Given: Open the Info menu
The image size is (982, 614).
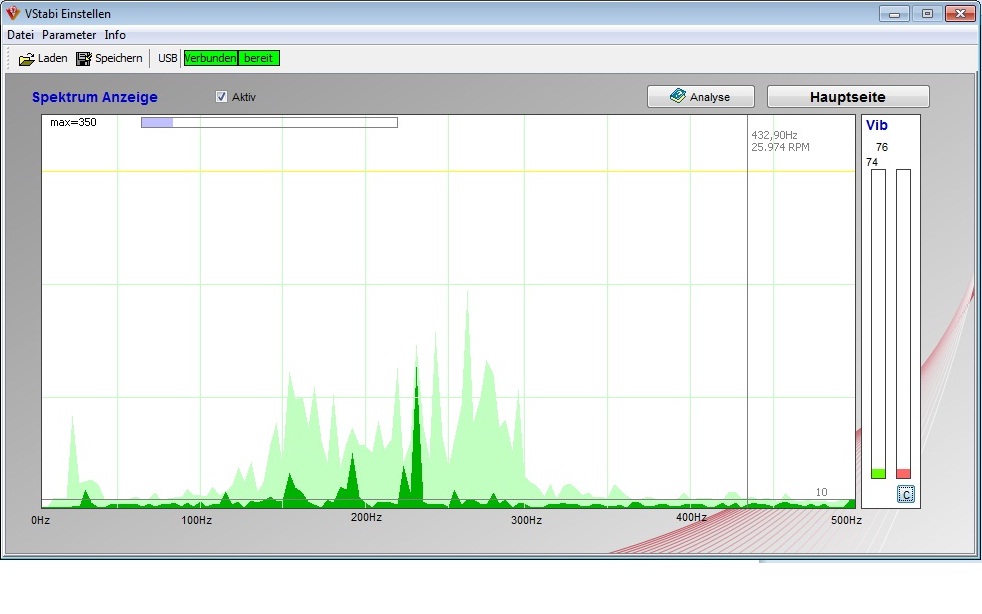Looking at the screenshot, I should 115,35.
